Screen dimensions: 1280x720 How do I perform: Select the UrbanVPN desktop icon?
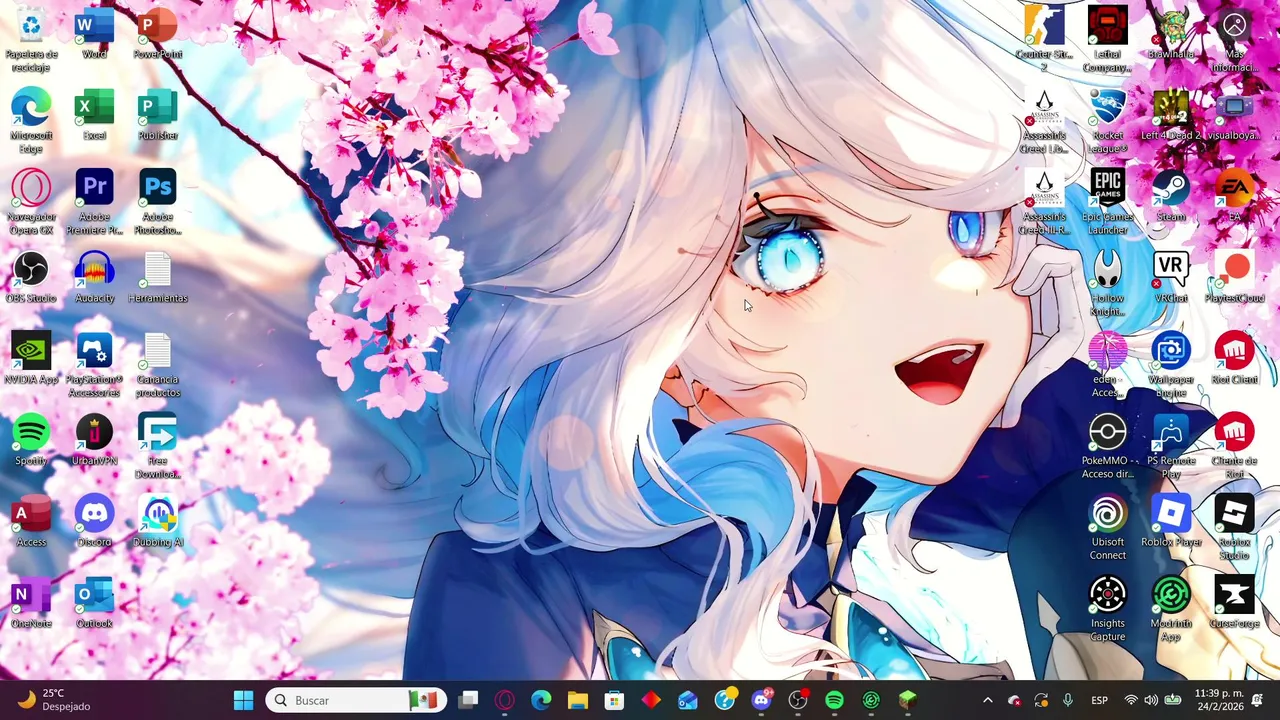point(94,439)
